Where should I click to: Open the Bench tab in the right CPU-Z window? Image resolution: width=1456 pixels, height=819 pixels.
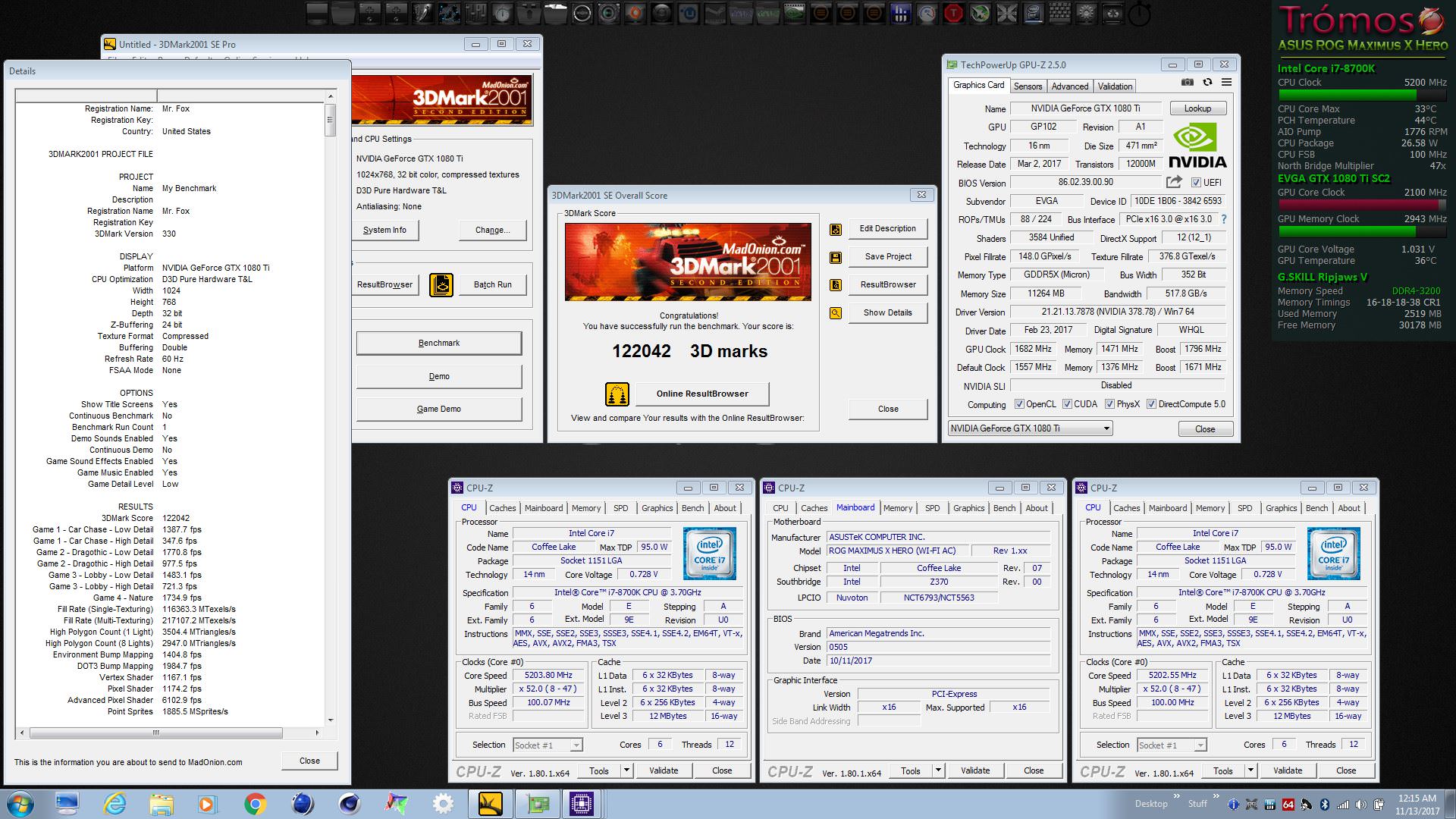coord(1316,508)
